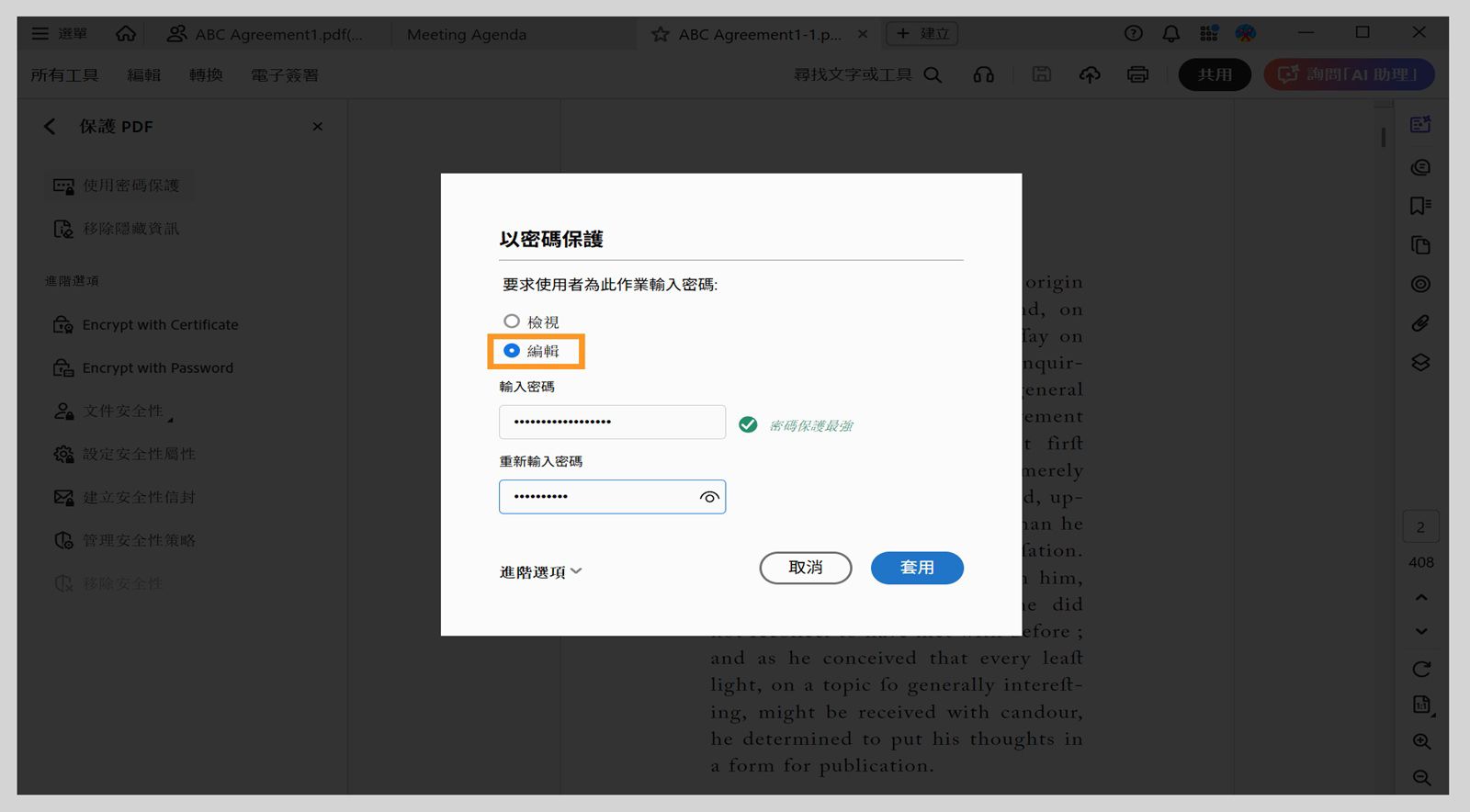Click the search magnifier icon
This screenshot has height=812, width=1470.
coord(933,74)
